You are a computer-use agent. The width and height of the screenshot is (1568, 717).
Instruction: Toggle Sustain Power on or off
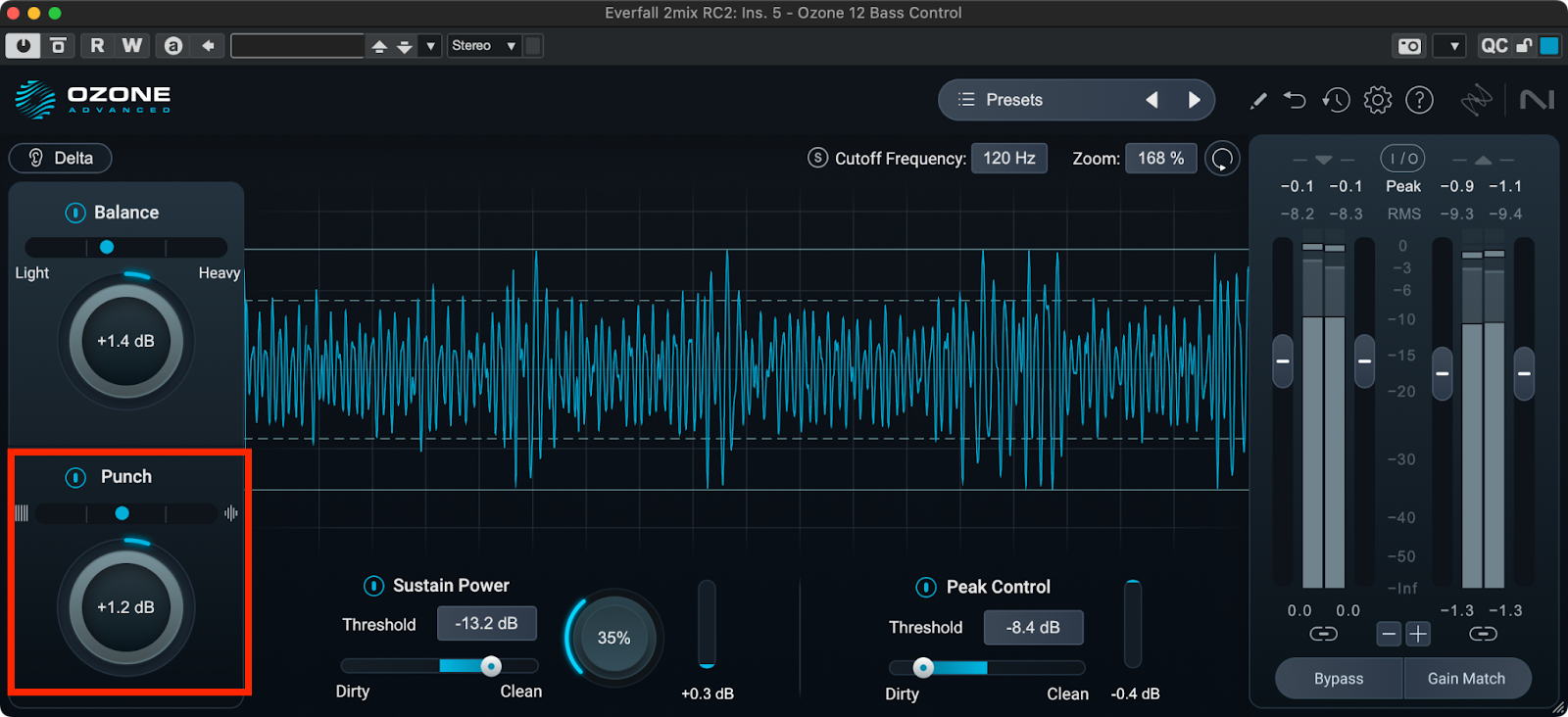(373, 586)
